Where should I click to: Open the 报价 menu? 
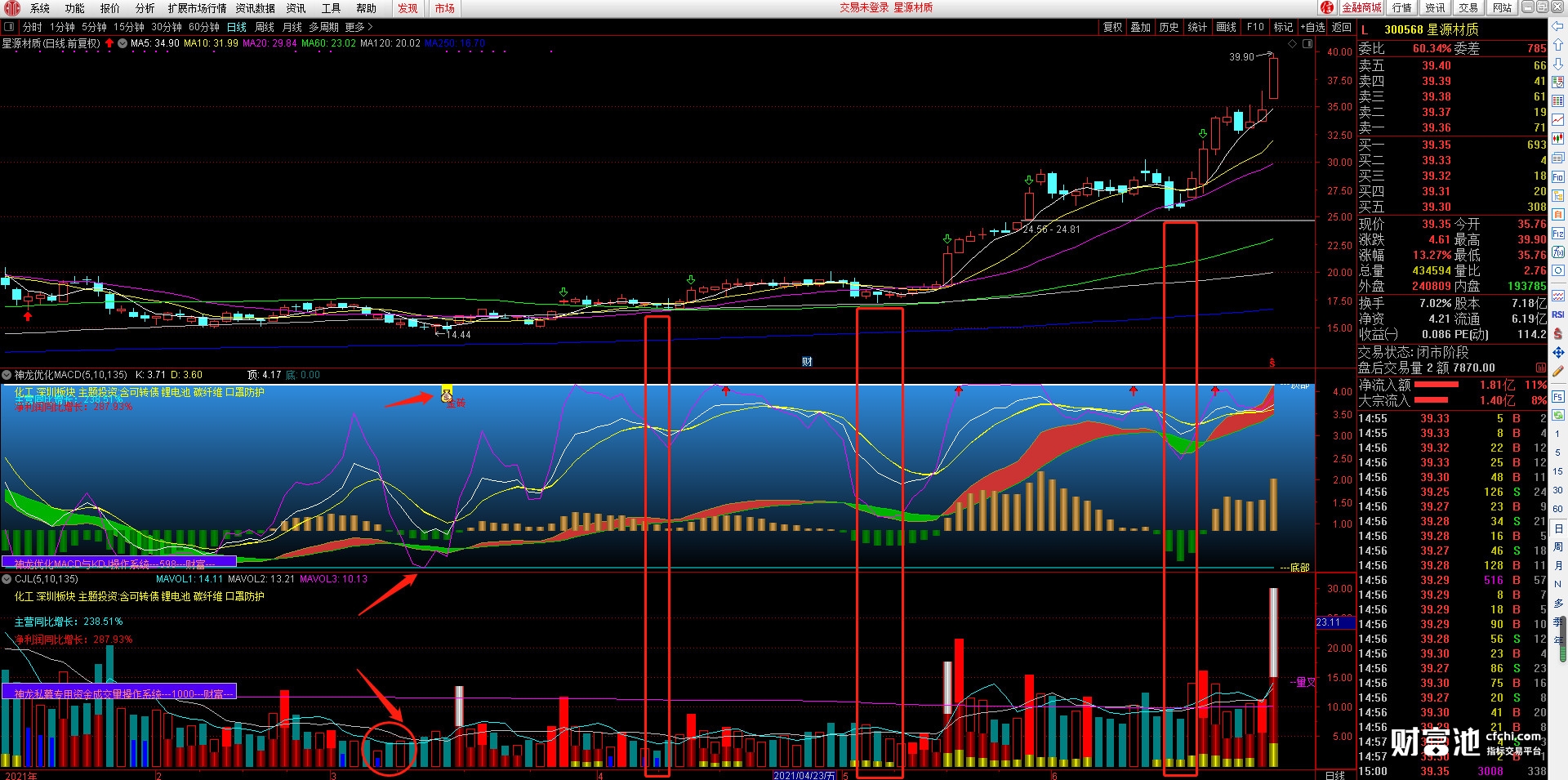[110, 8]
